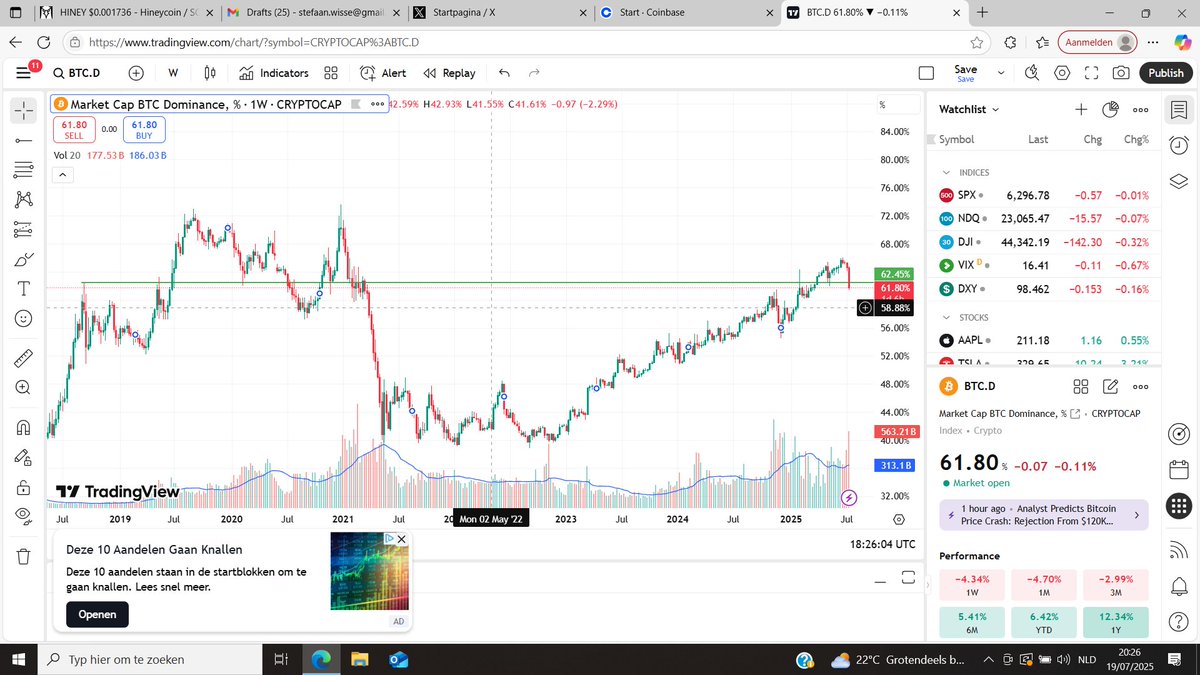Click the 61.80 BUY button
The width and height of the screenshot is (1200, 675).
tap(144, 129)
